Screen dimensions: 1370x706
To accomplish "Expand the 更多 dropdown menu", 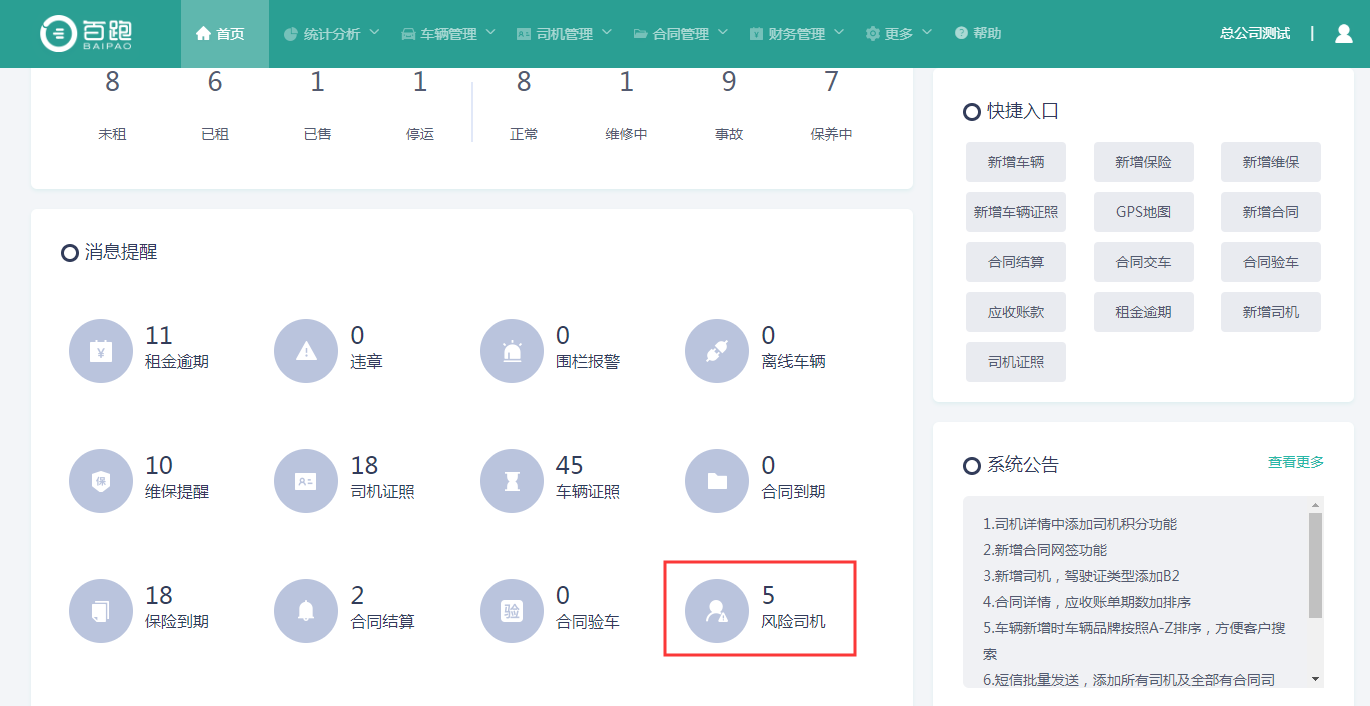I will [898, 34].
